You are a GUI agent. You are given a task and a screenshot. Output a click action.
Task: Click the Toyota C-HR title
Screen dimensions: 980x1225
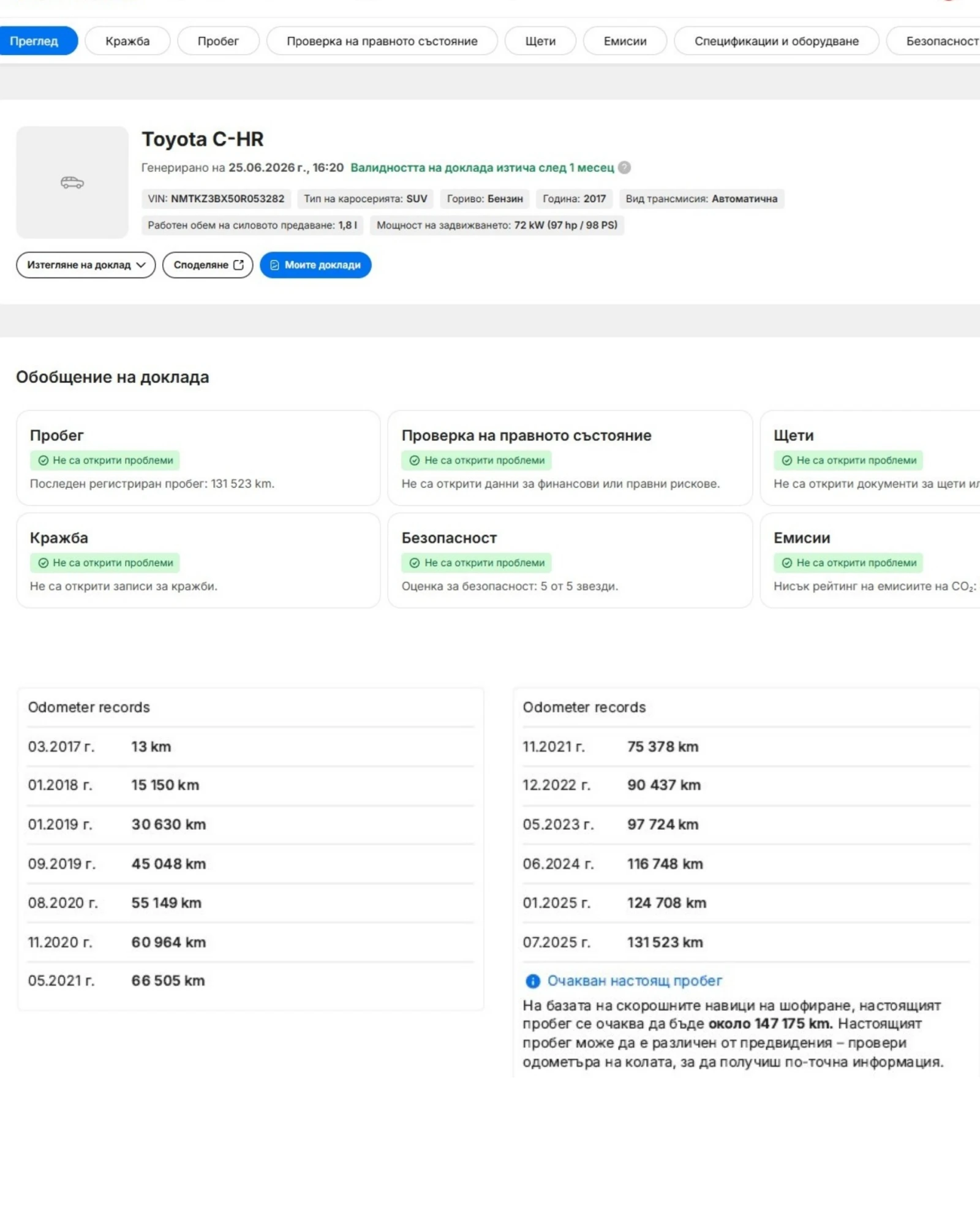[x=203, y=139]
